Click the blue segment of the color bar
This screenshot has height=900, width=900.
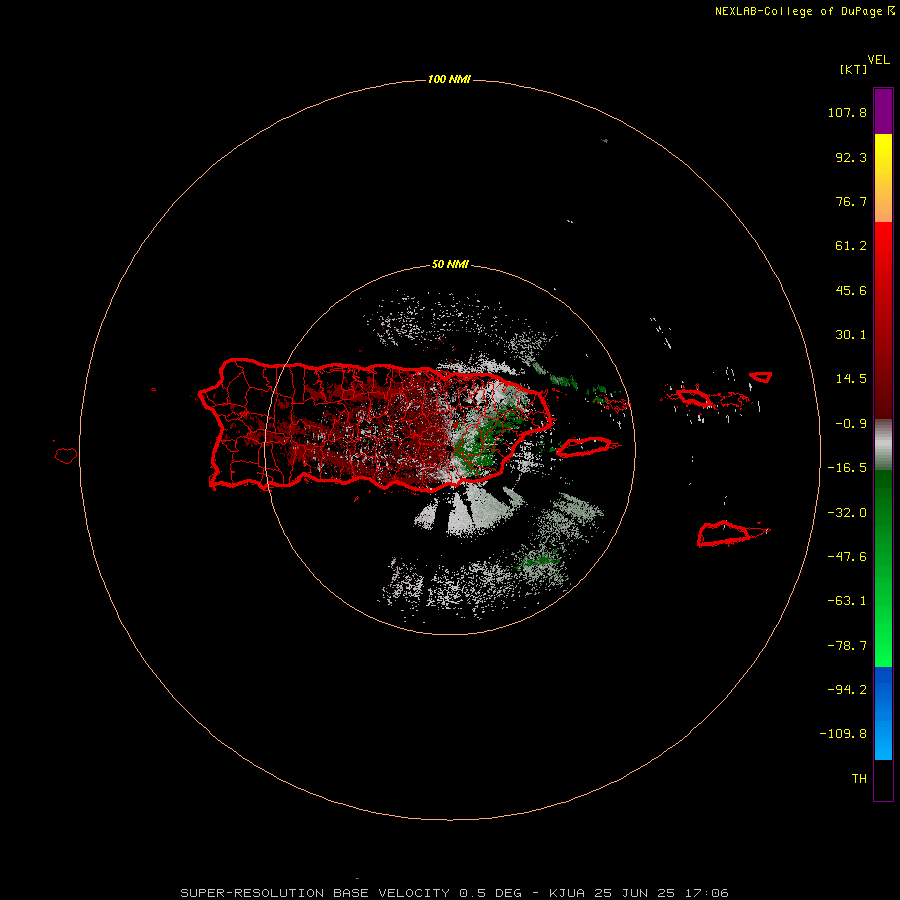click(x=883, y=713)
